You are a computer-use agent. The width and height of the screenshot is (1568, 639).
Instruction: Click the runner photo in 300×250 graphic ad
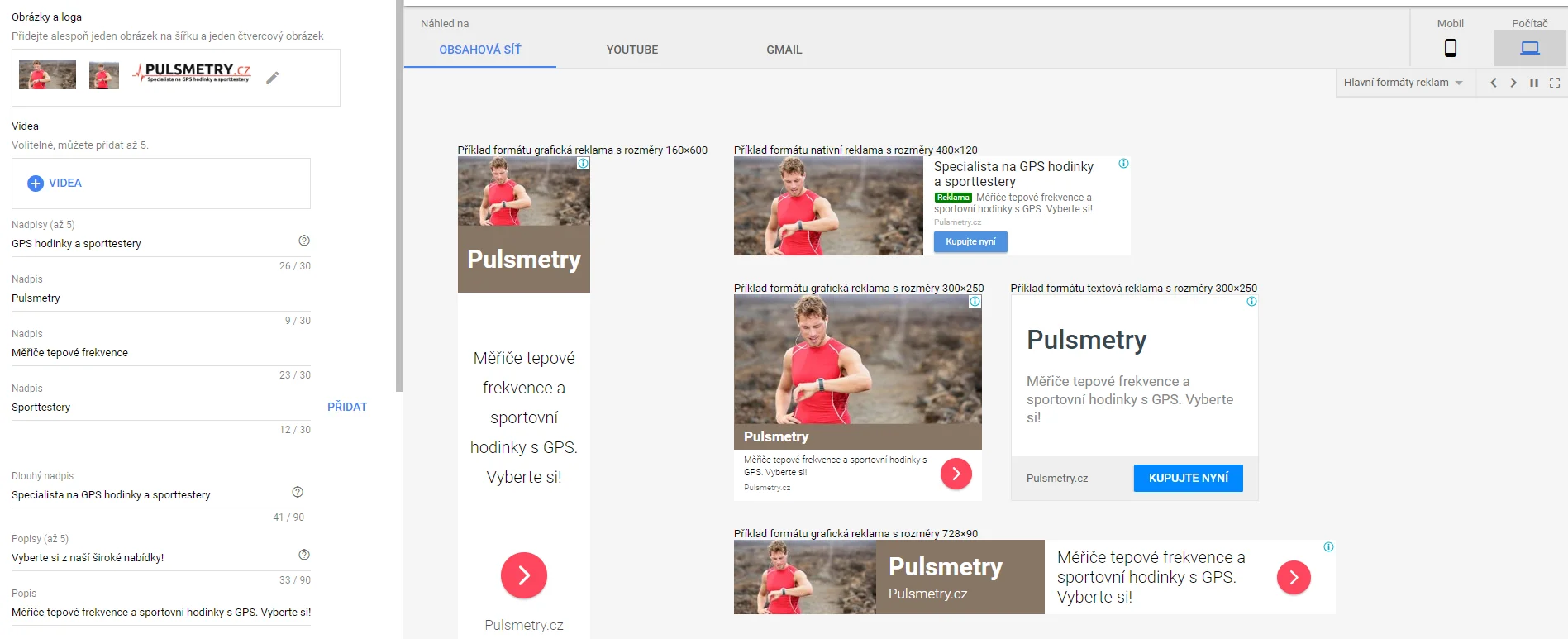(858, 360)
